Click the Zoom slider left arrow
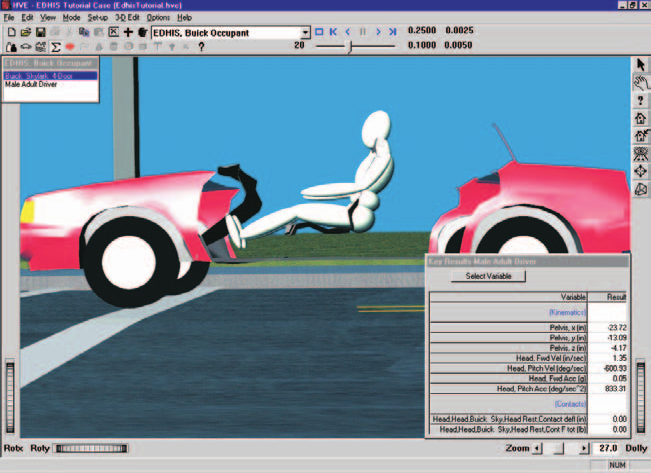 coord(537,448)
